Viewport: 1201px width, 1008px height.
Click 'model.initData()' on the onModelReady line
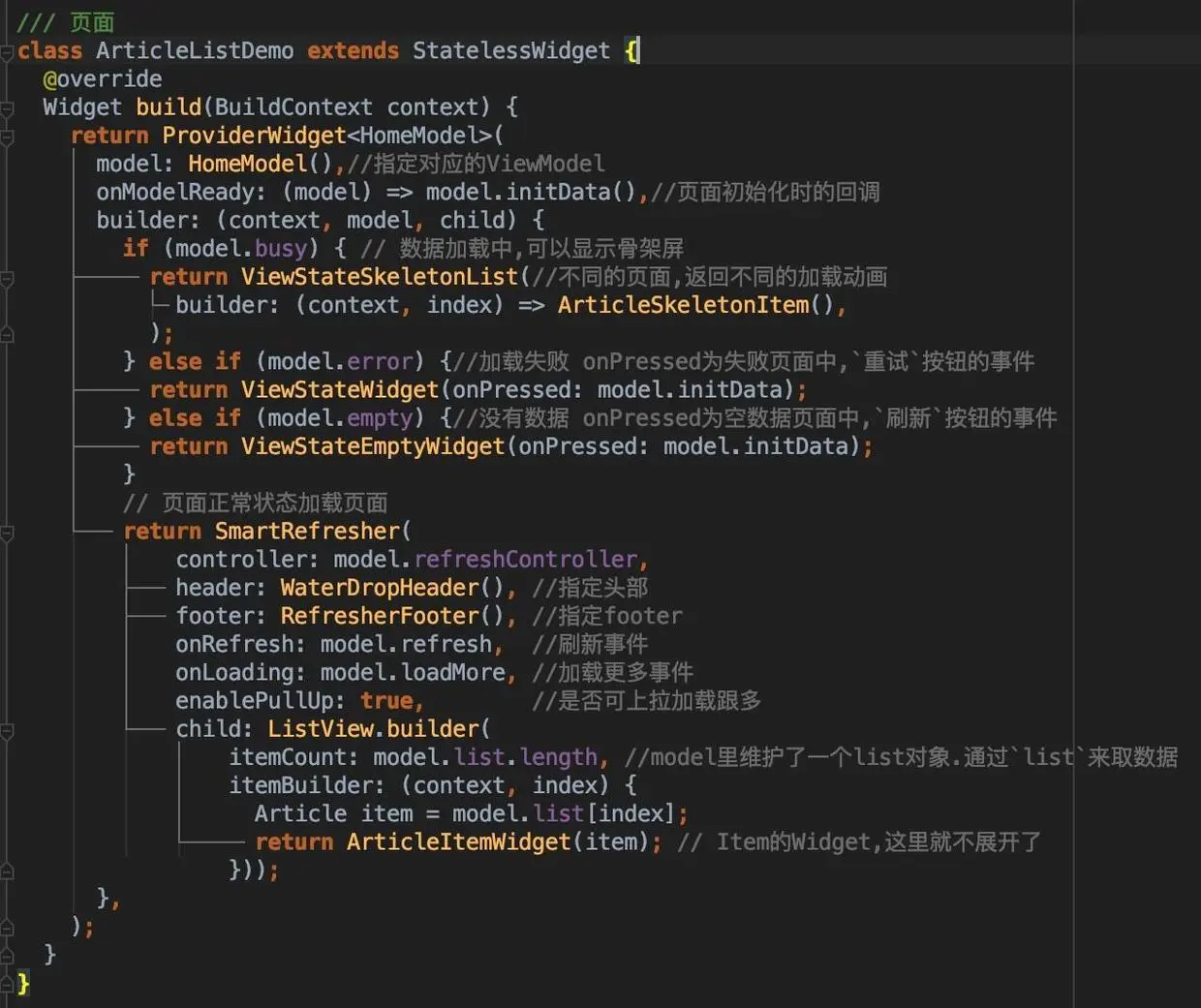coord(531,192)
